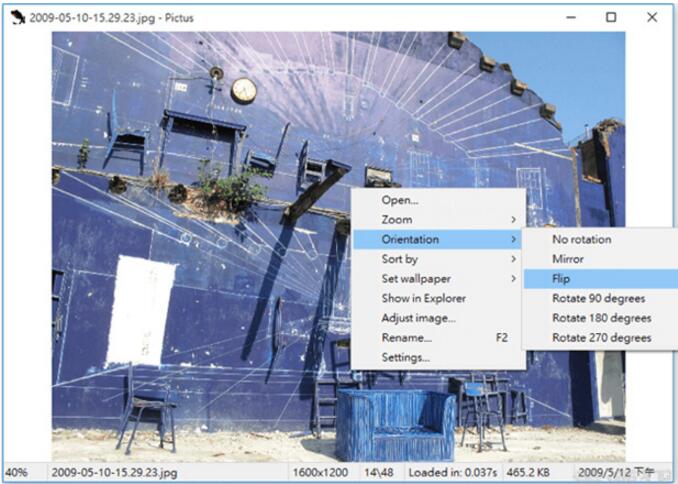The width and height of the screenshot is (678, 484).
Task: Select Orientation in the context menu
Action: (x=410, y=239)
